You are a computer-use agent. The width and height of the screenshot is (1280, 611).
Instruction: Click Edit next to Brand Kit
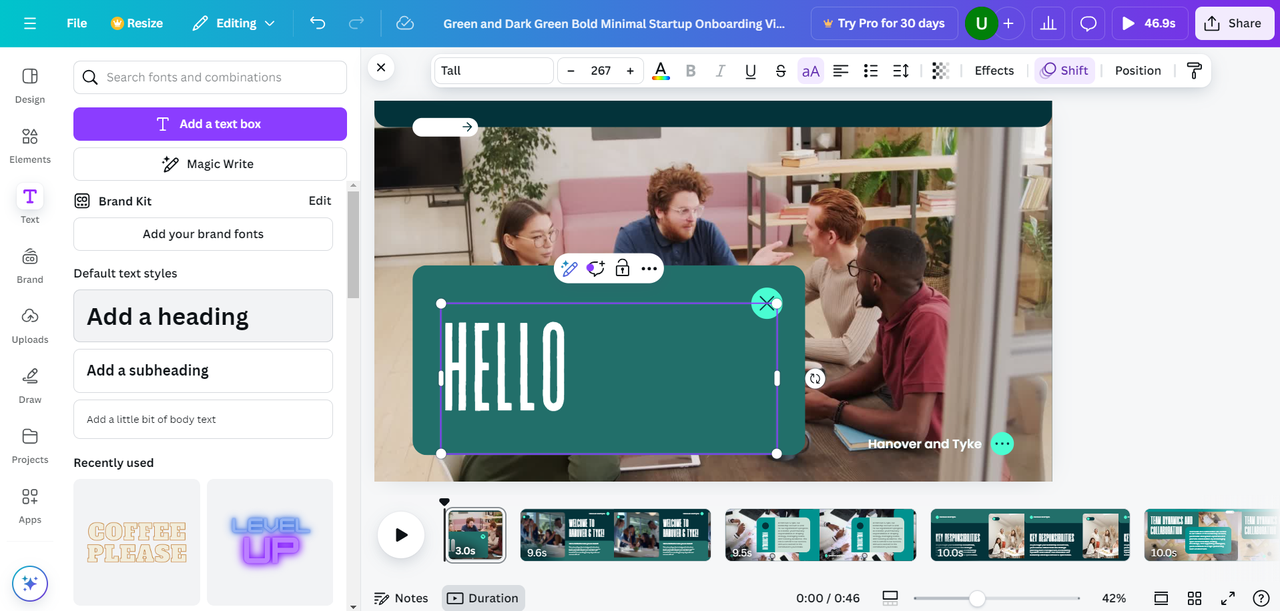coord(320,201)
